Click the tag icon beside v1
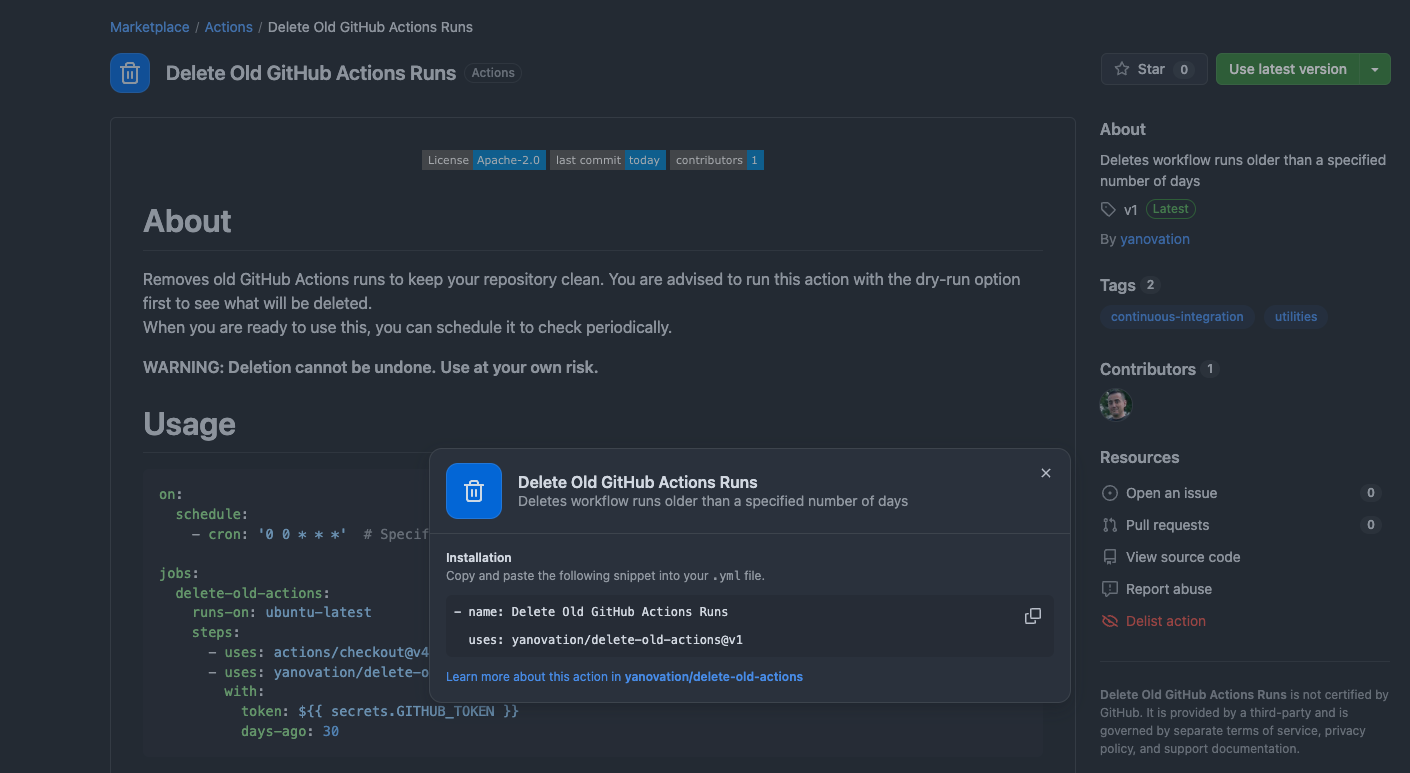Image resolution: width=1410 pixels, height=773 pixels. [1107, 209]
